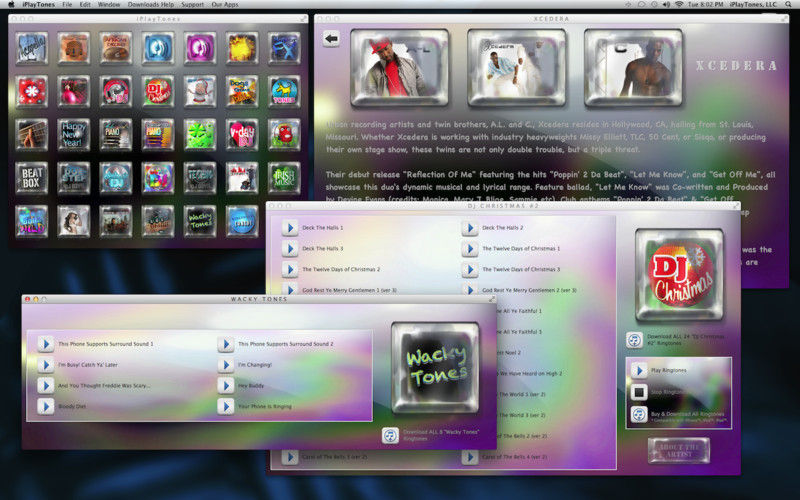Open the Techno pack icon
This screenshot has height=500, width=800.
200,178
